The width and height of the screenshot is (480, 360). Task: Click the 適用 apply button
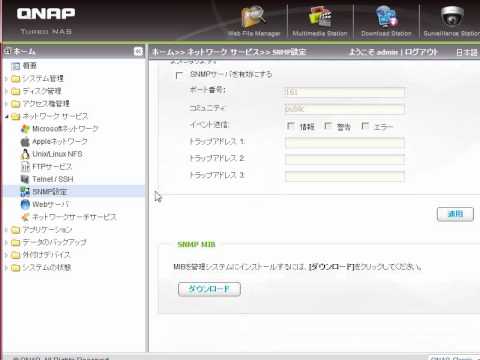tap(455, 214)
